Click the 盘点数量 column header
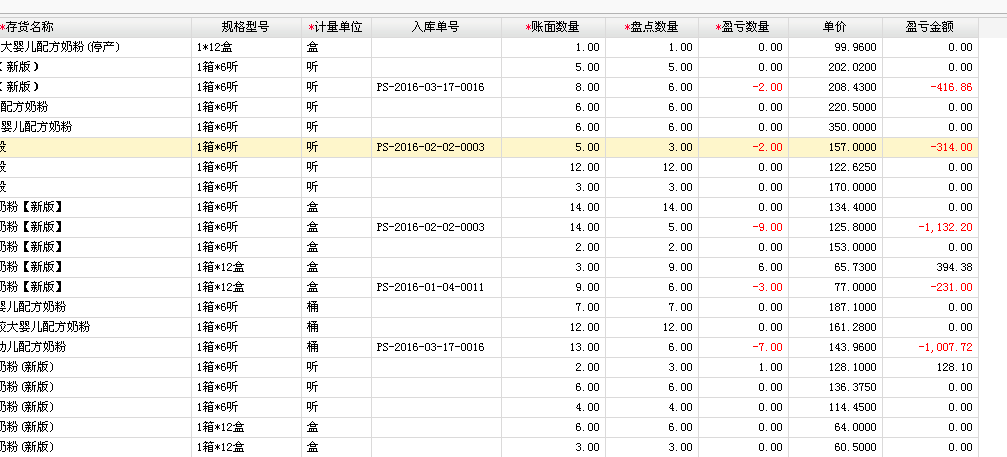 tap(652, 27)
